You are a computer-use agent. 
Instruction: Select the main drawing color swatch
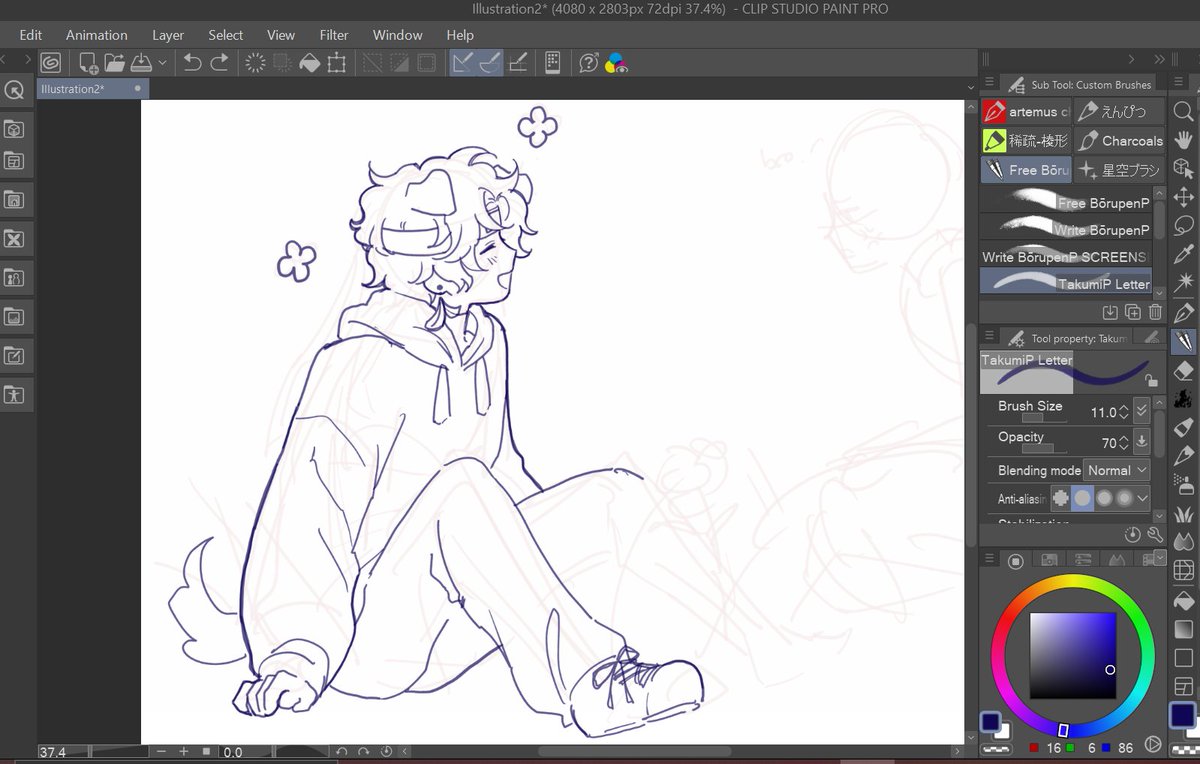pyautogui.click(x=990, y=721)
